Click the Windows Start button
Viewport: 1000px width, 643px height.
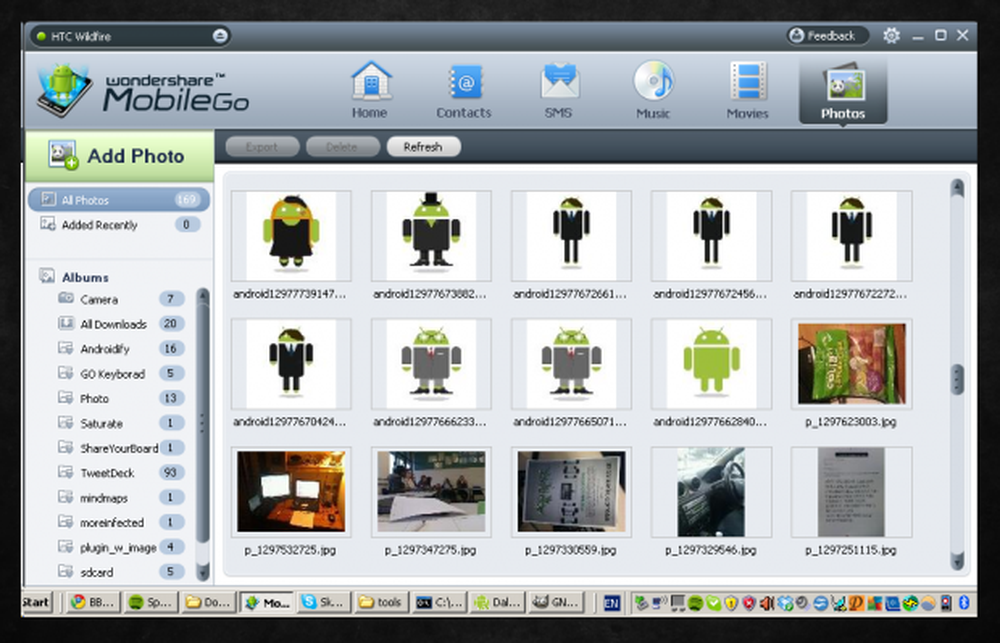[x=36, y=602]
